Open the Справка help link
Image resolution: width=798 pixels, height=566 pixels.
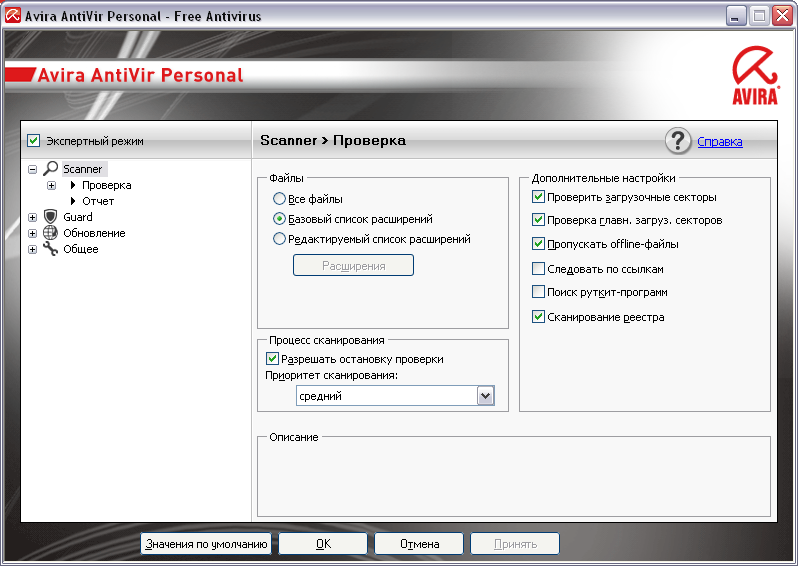[720, 142]
